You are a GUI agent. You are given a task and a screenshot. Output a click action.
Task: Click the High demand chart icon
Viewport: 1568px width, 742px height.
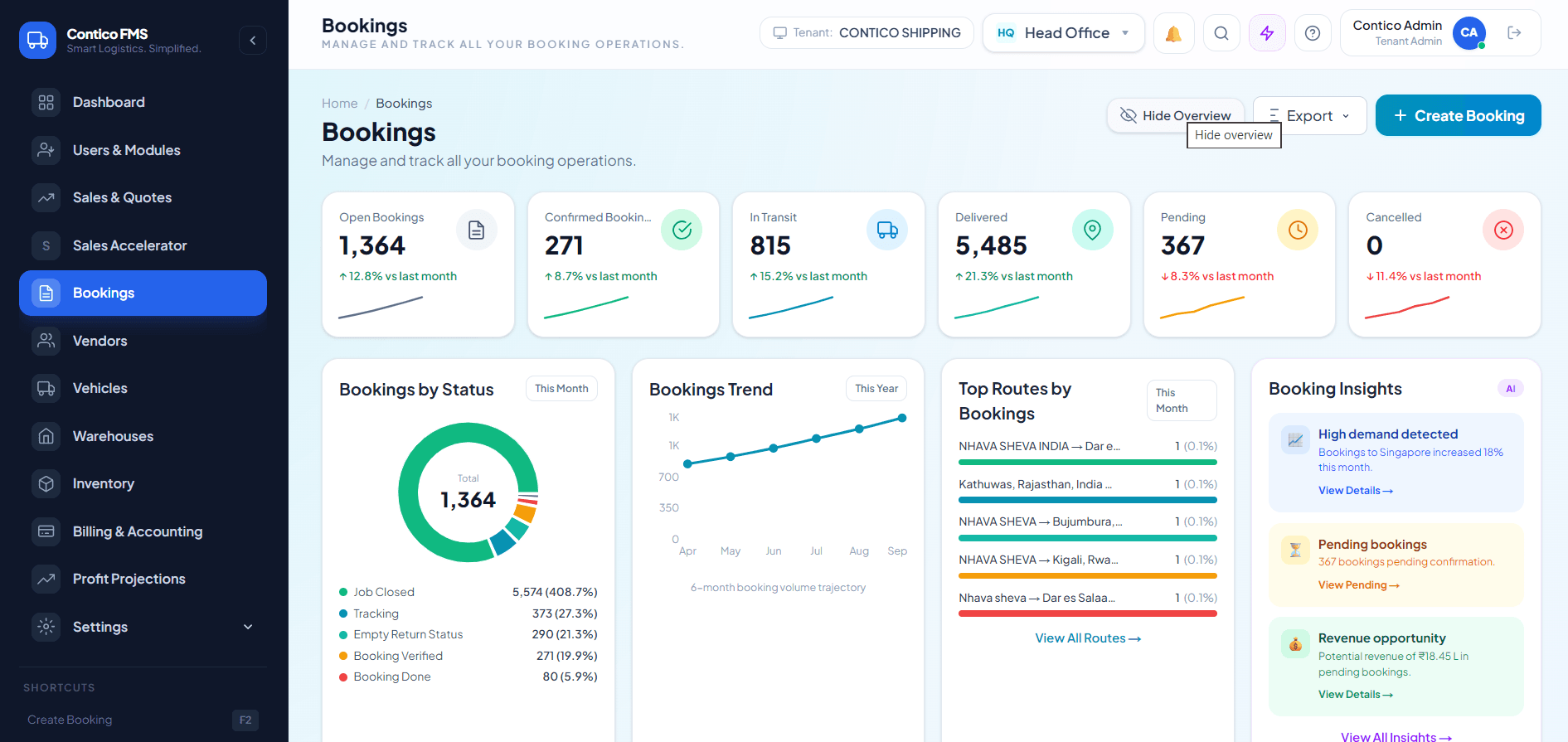click(1295, 440)
